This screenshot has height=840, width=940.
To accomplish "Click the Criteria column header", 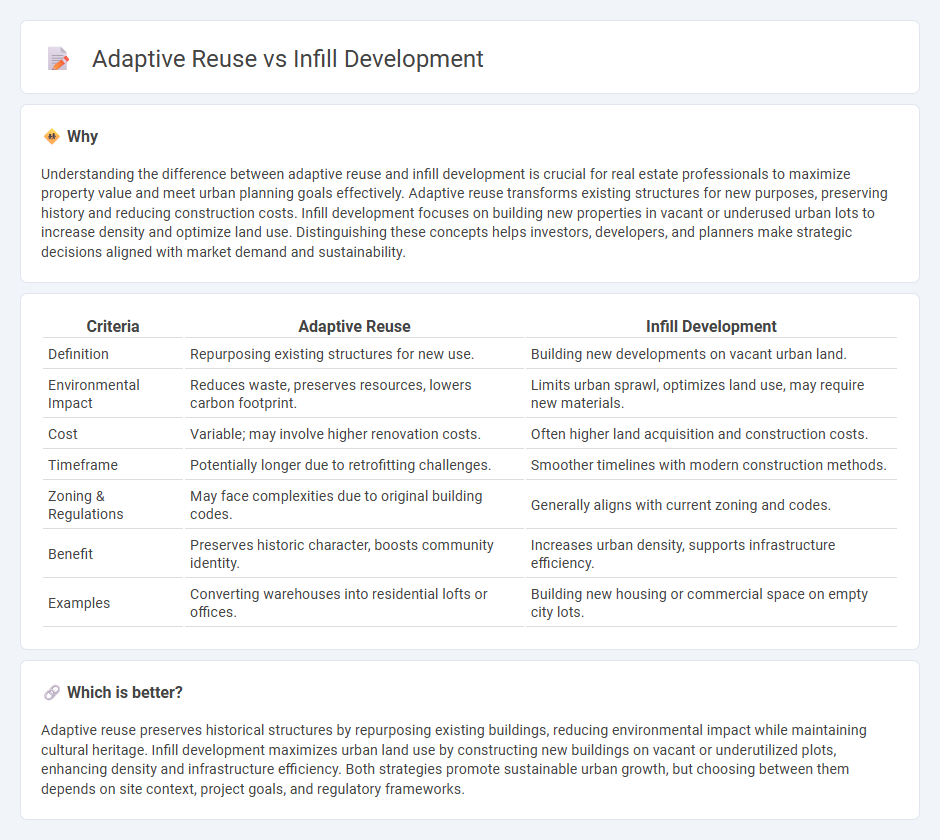I will coord(113,326).
